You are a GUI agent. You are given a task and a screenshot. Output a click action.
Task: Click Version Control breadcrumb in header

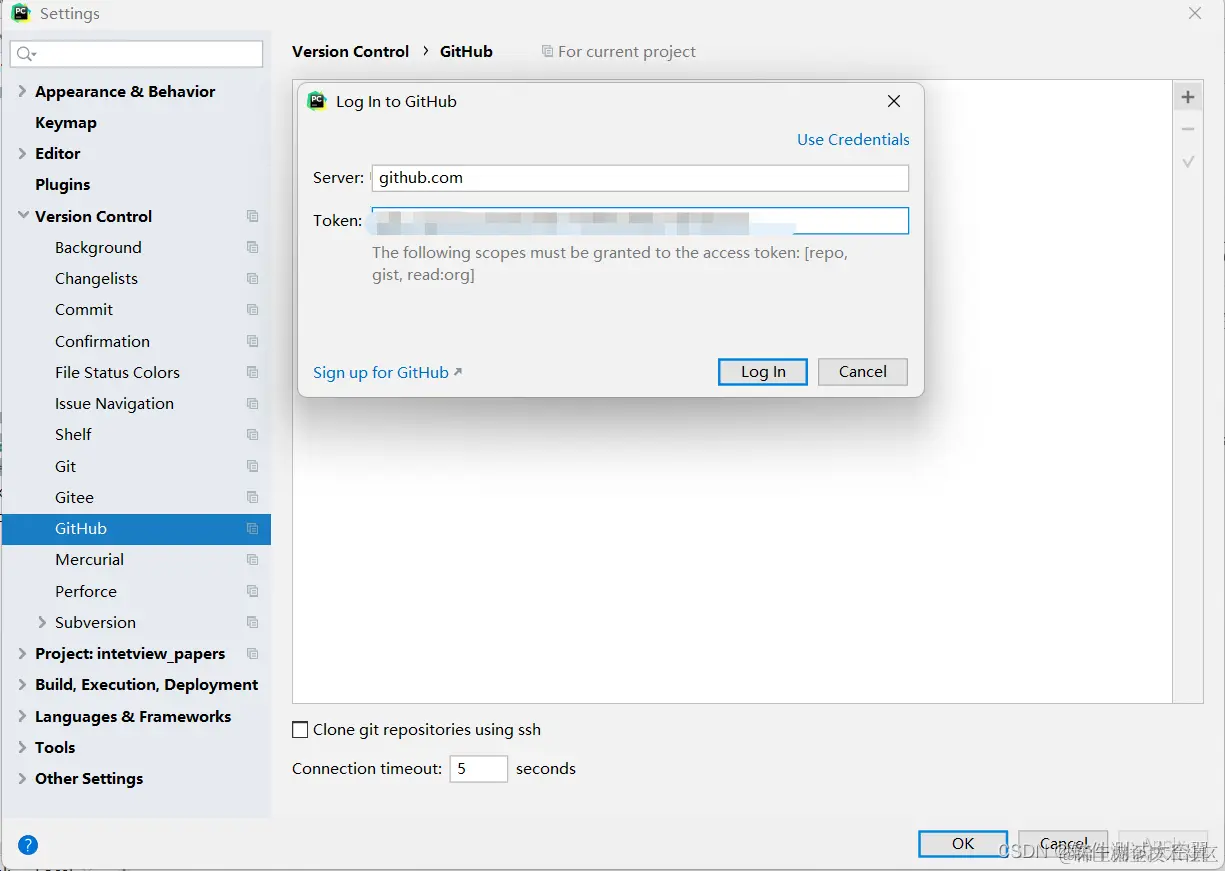pos(350,52)
